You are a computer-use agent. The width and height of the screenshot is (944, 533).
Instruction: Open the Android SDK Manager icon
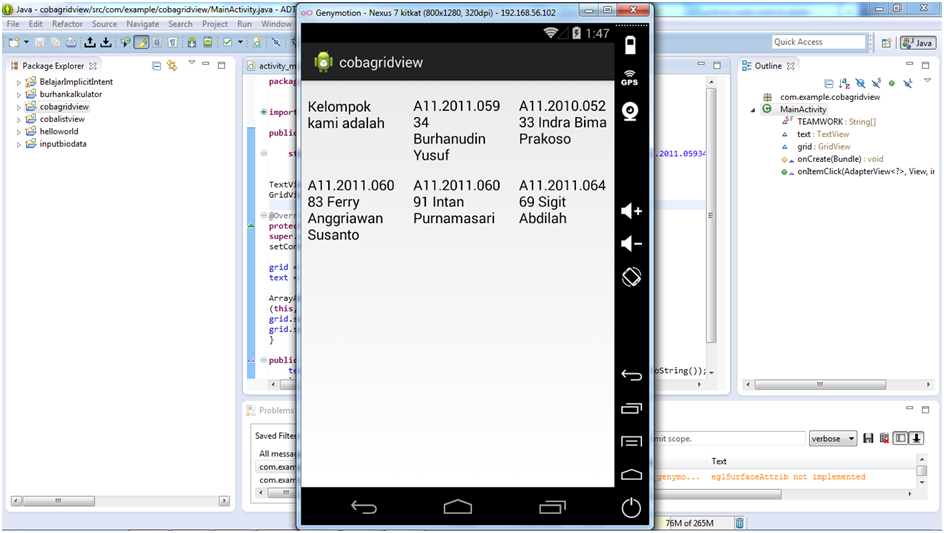click(x=191, y=42)
